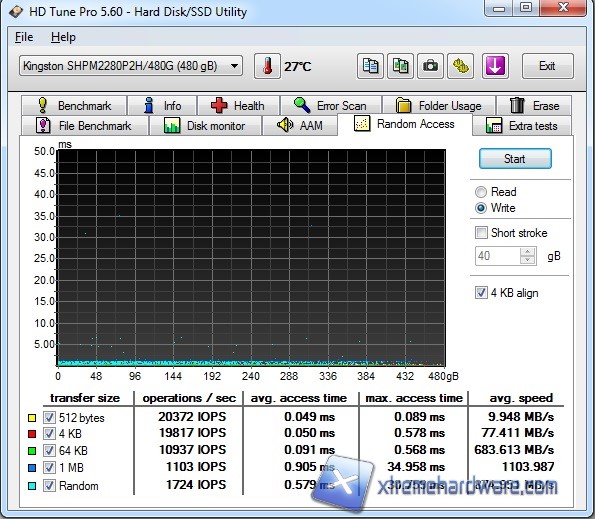Click the avg. access time column header
The width and height of the screenshot is (595, 519).
[x=299, y=398]
